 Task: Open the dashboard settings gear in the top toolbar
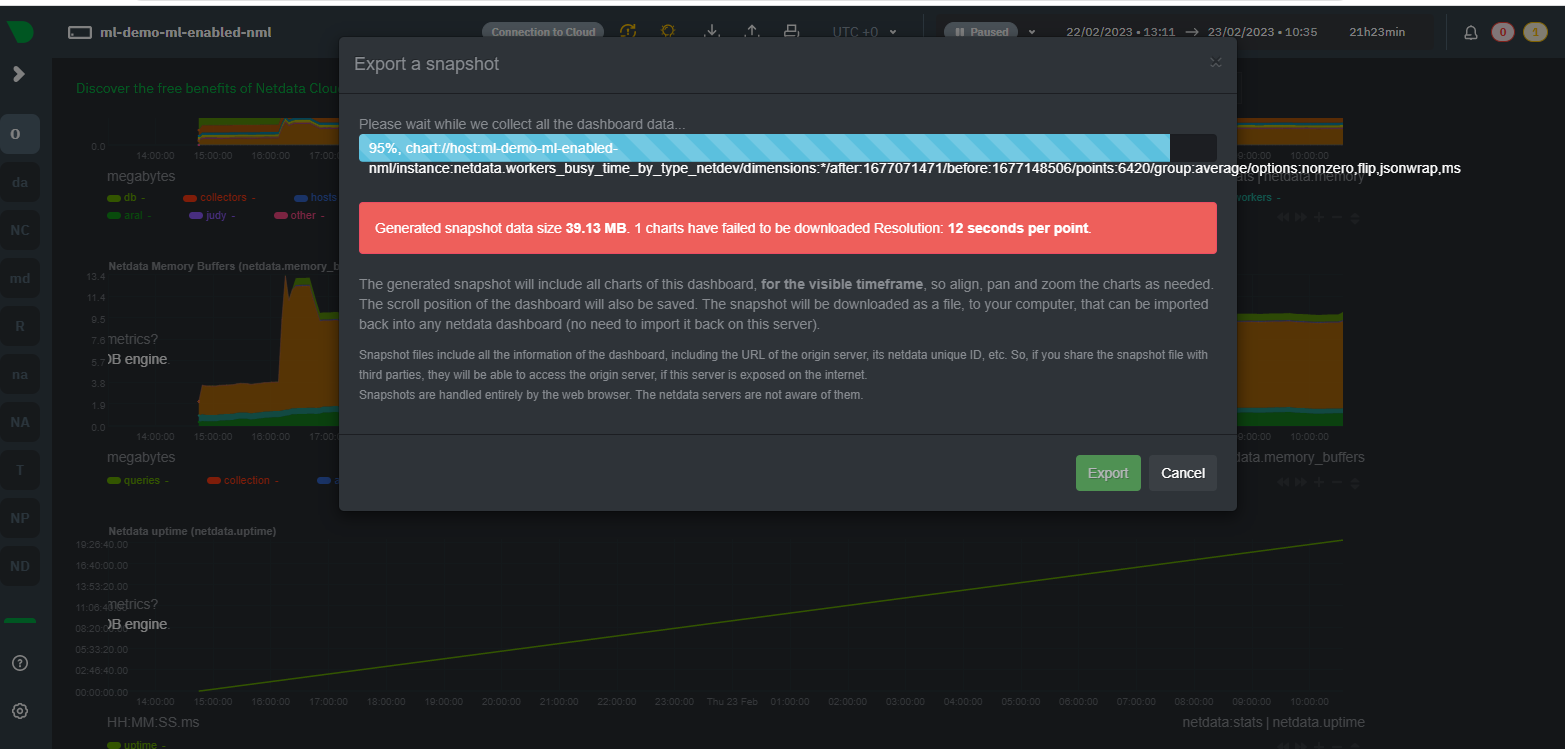[667, 31]
